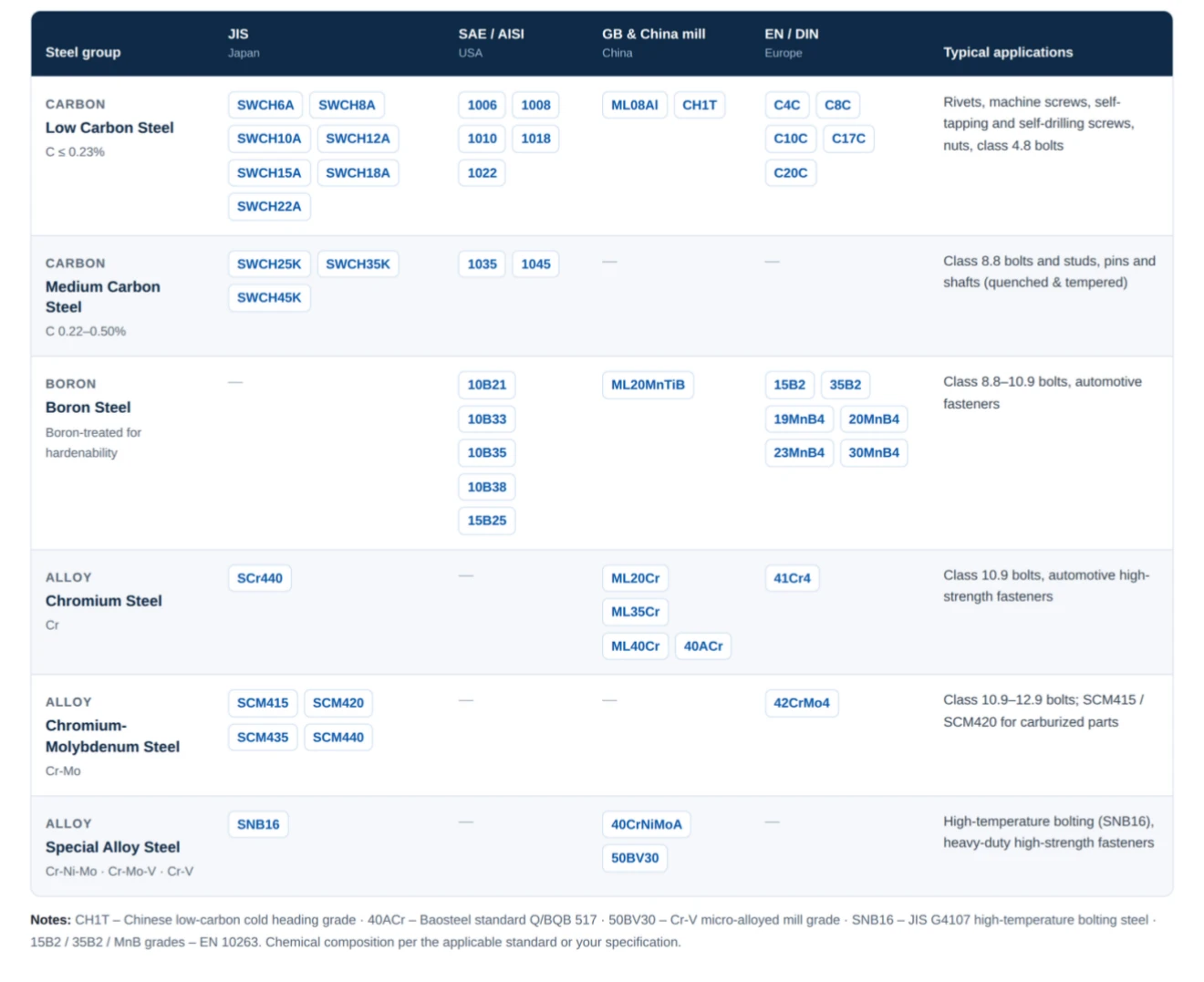Click the 42CrMo4 grade chip
Viewport: 1204px width, 982px height.
tap(802, 704)
